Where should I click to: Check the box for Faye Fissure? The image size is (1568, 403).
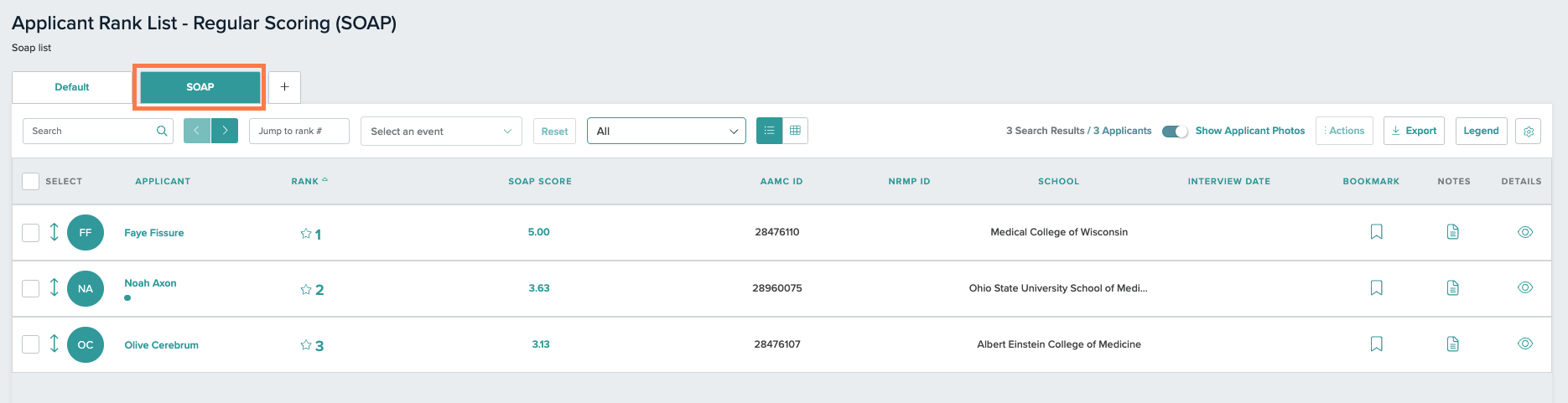(31, 233)
